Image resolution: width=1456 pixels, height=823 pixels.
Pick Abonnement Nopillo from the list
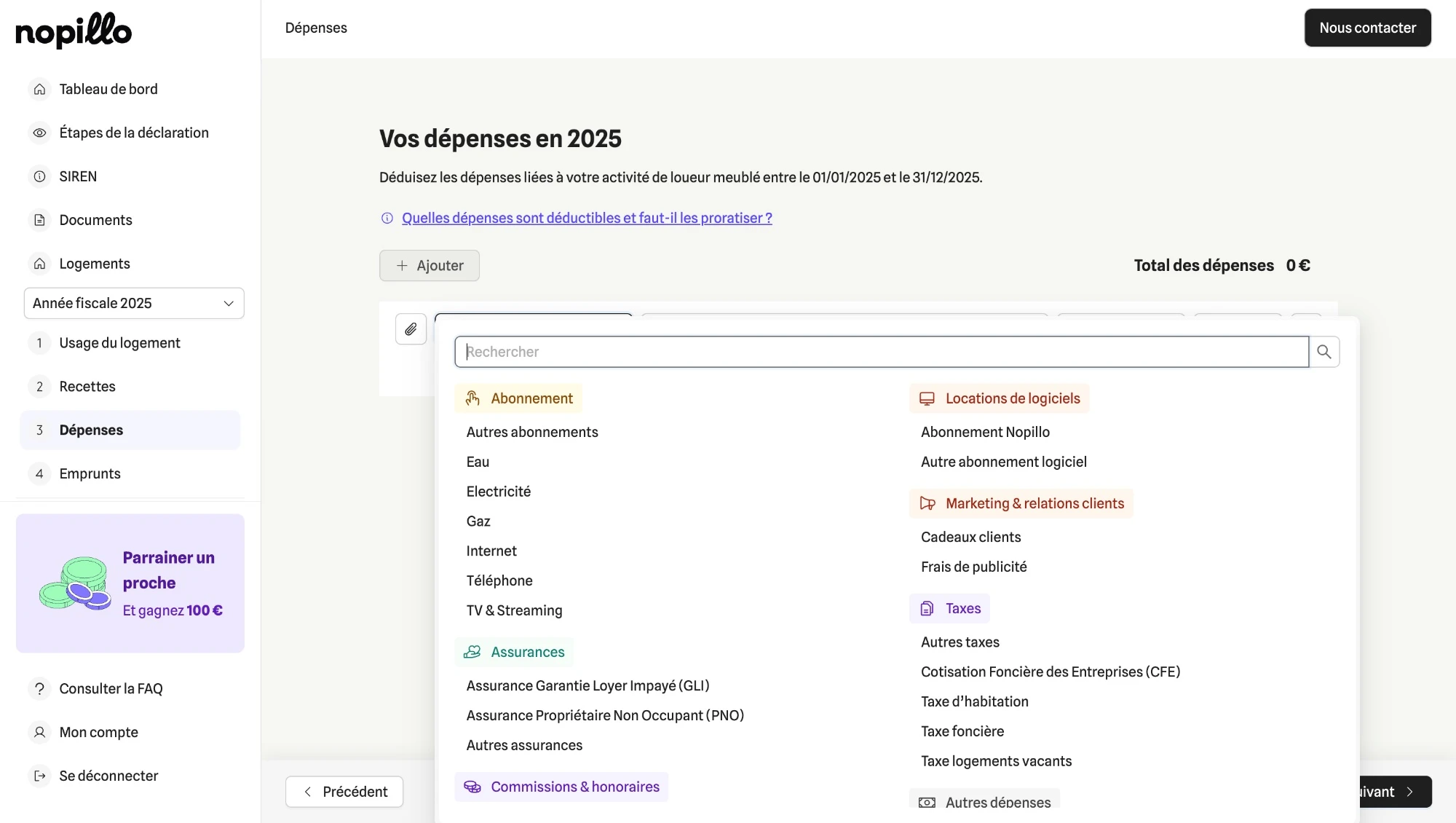(984, 432)
